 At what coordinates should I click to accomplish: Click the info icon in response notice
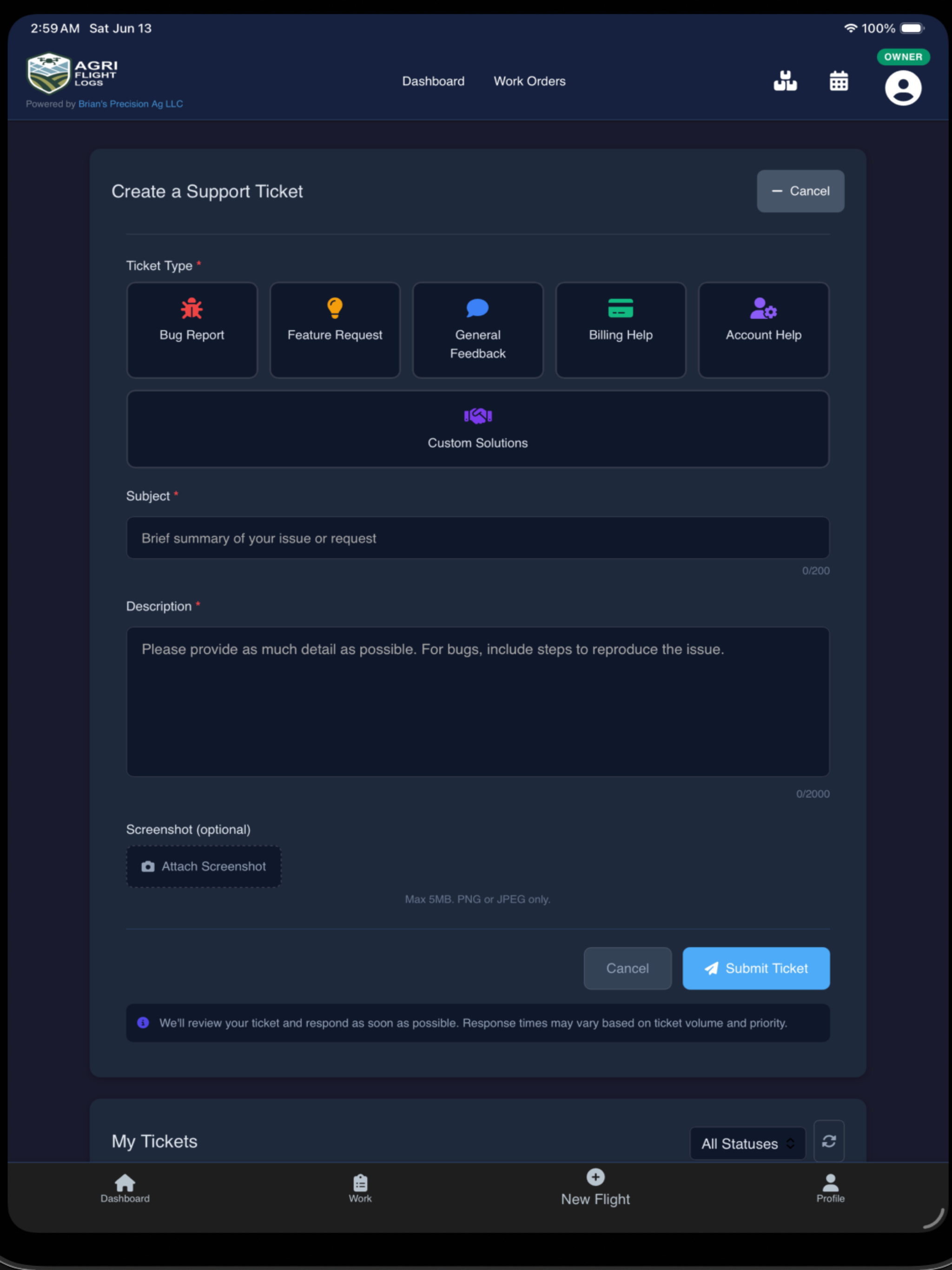(143, 1023)
